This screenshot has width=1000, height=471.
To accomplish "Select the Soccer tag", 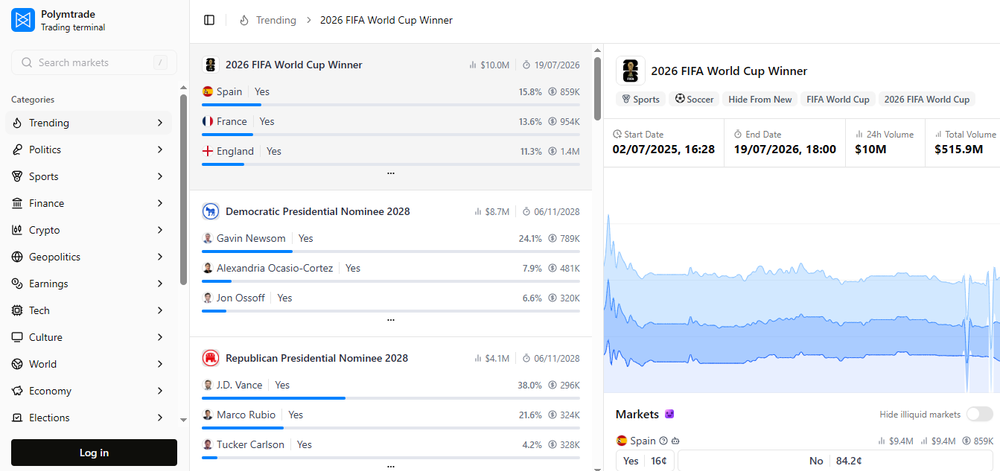I will pos(693,99).
